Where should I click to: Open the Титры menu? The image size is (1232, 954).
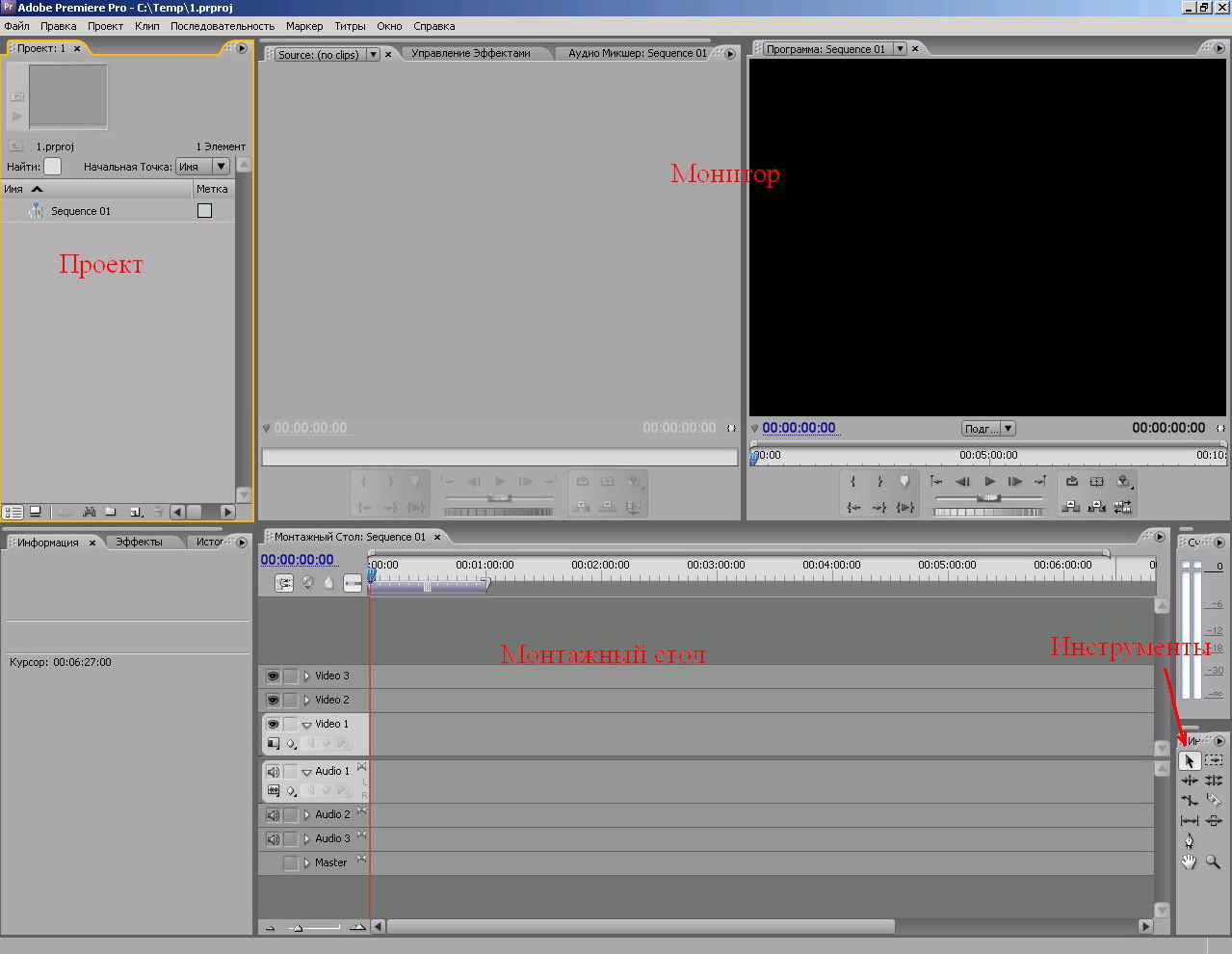click(x=350, y=26)
